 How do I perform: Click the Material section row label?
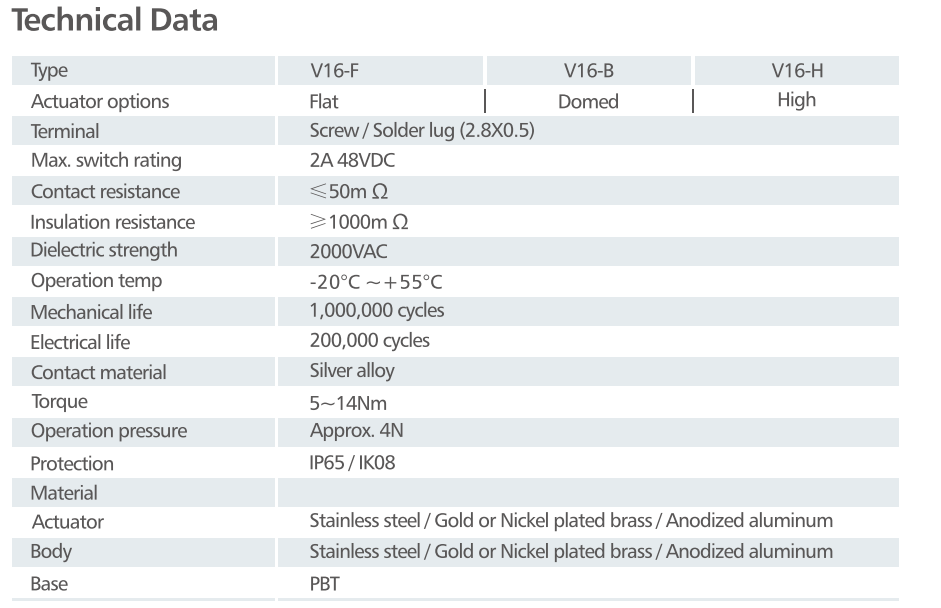pos(64,493)
